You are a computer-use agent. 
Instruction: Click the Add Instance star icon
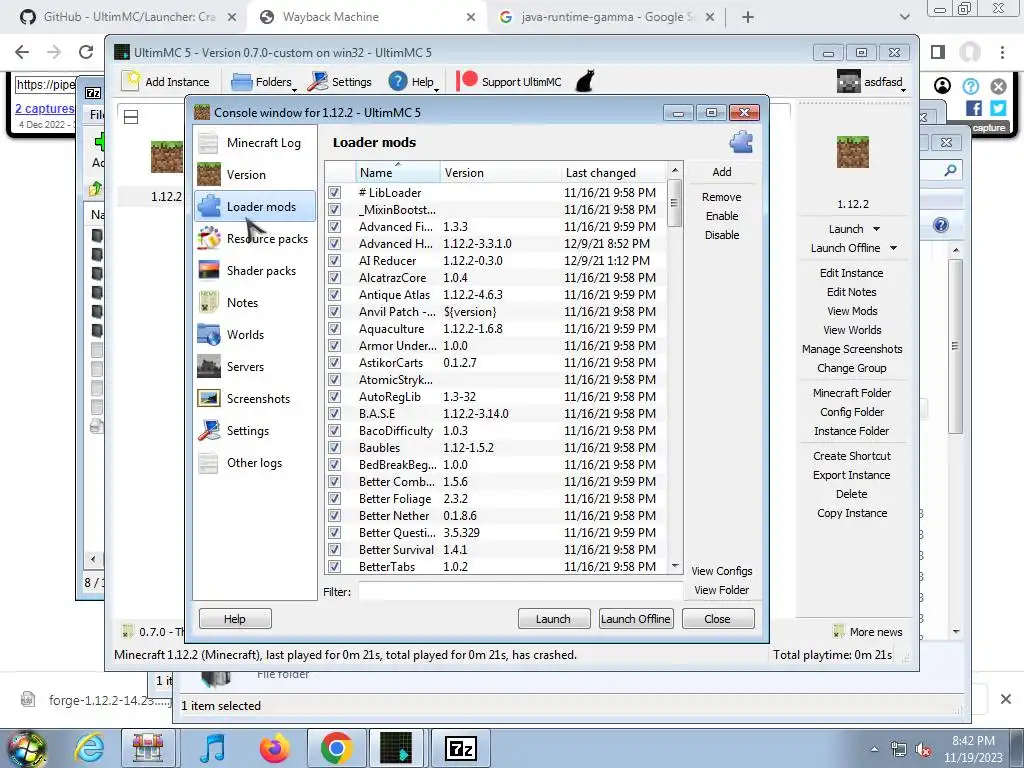131,81
